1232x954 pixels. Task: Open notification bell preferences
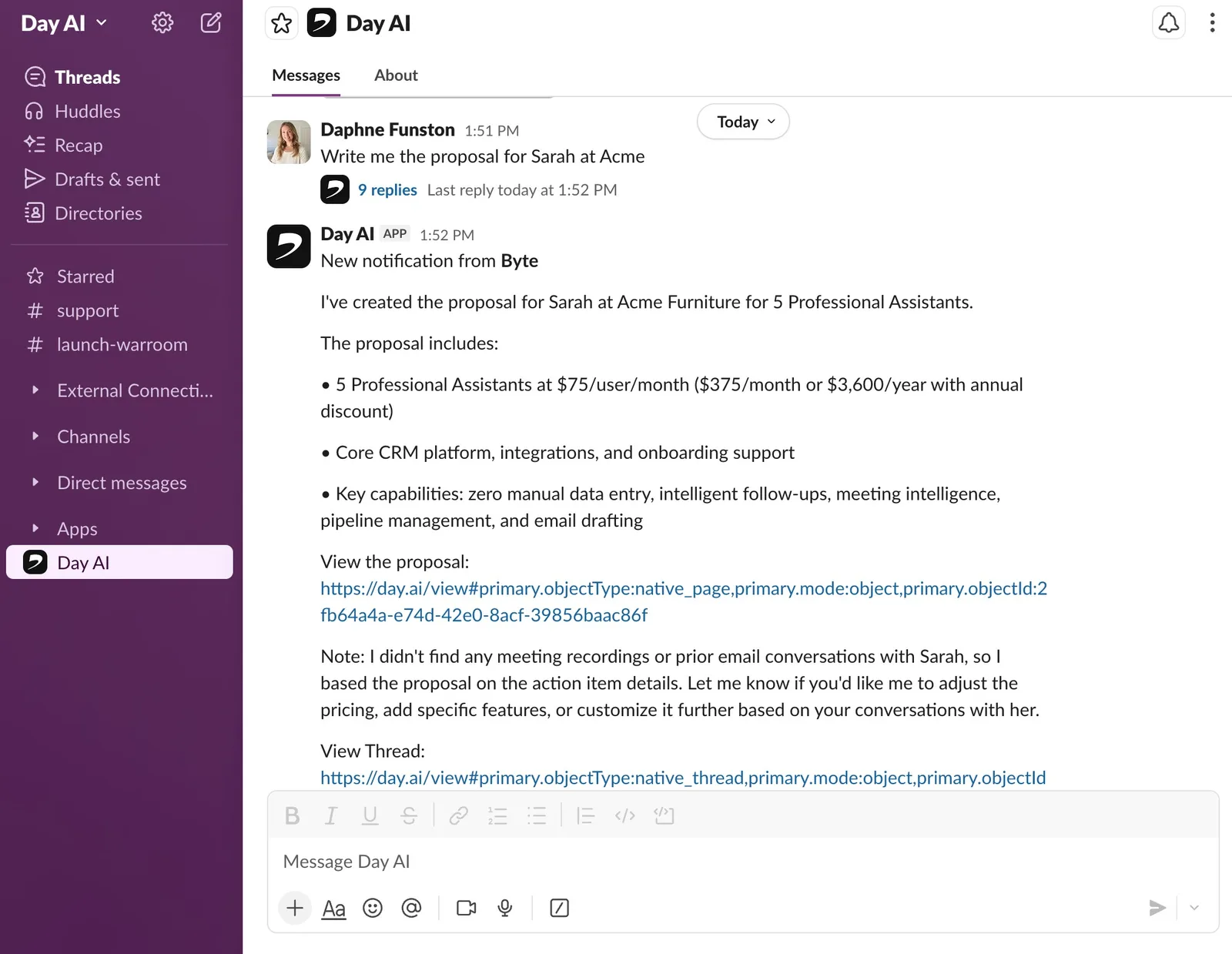tap(1168, 23)
